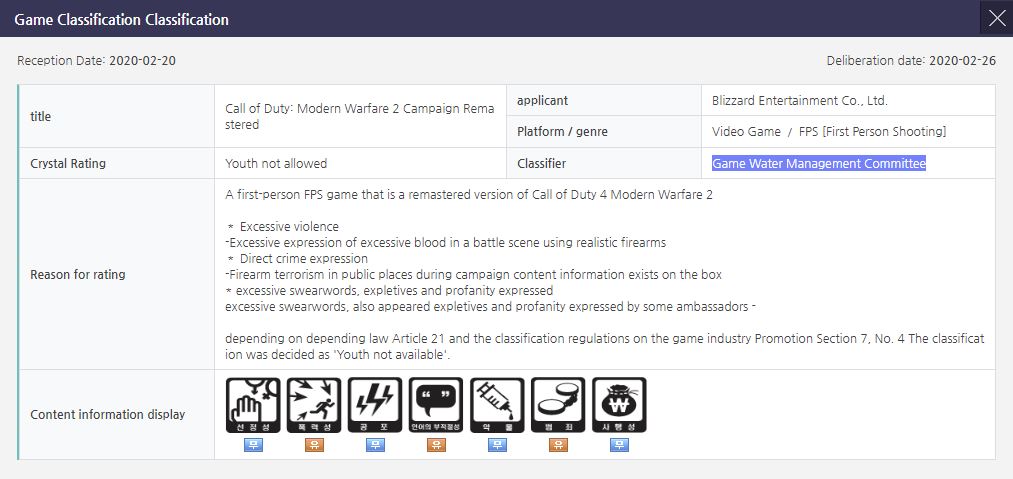Click the sexuality content icon with hand
The width and height of the screenshot is (1013, 479).
[252, 405]
